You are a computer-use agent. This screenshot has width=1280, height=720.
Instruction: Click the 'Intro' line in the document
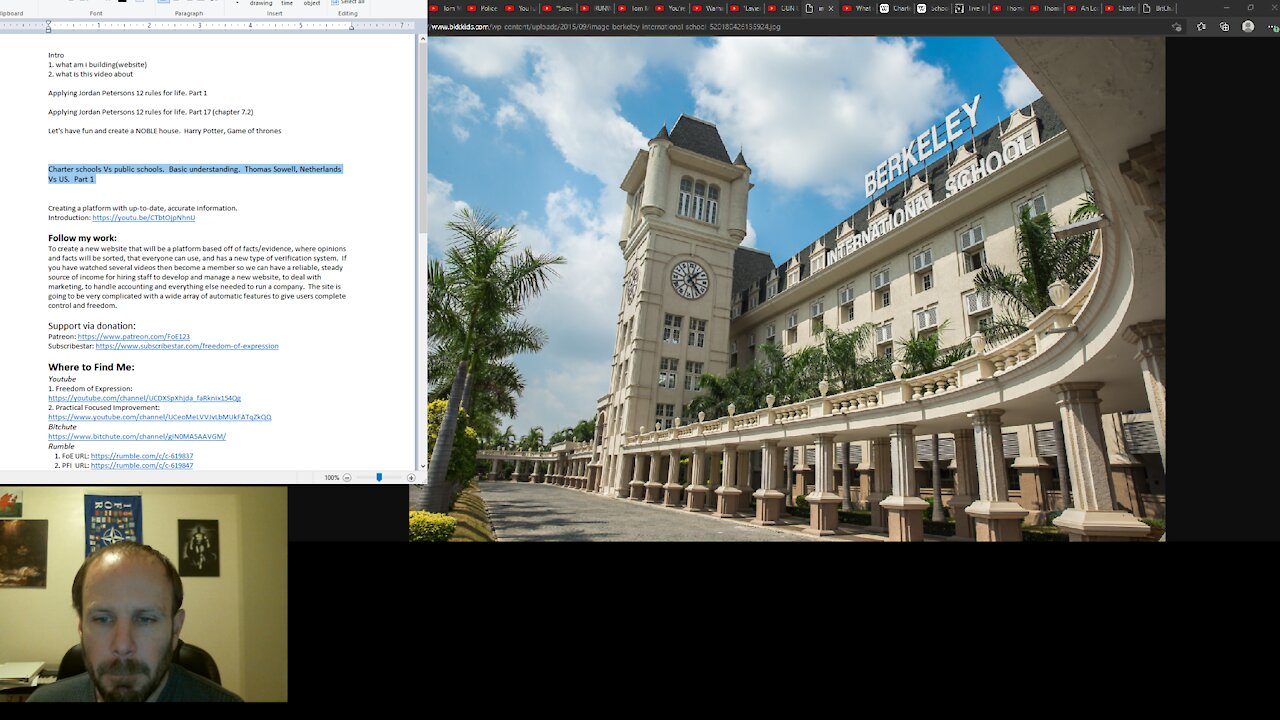(56, 55)
